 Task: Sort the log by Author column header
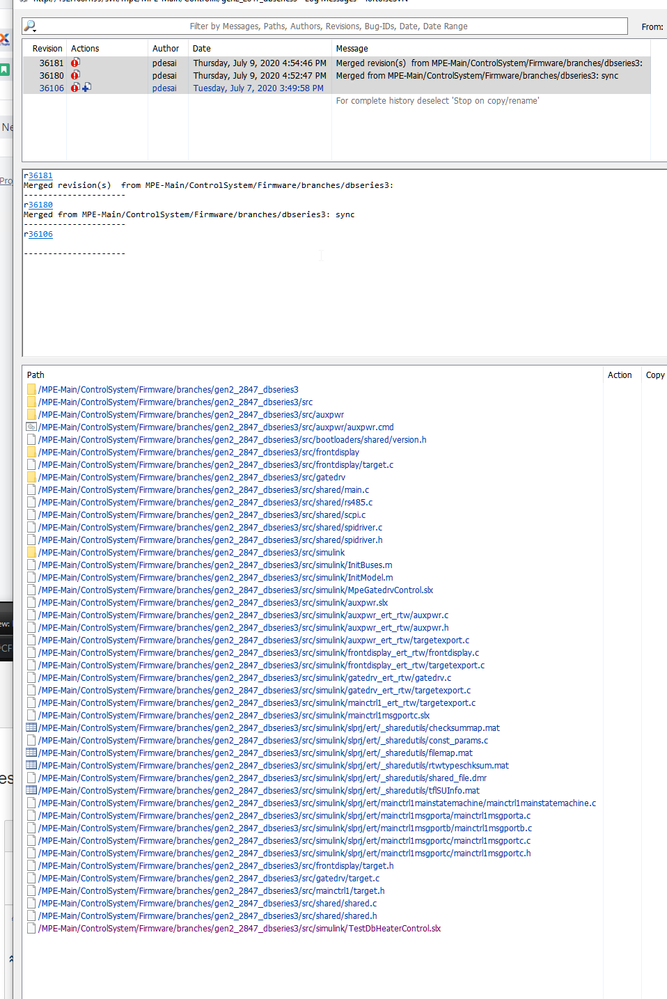[168, 48]
